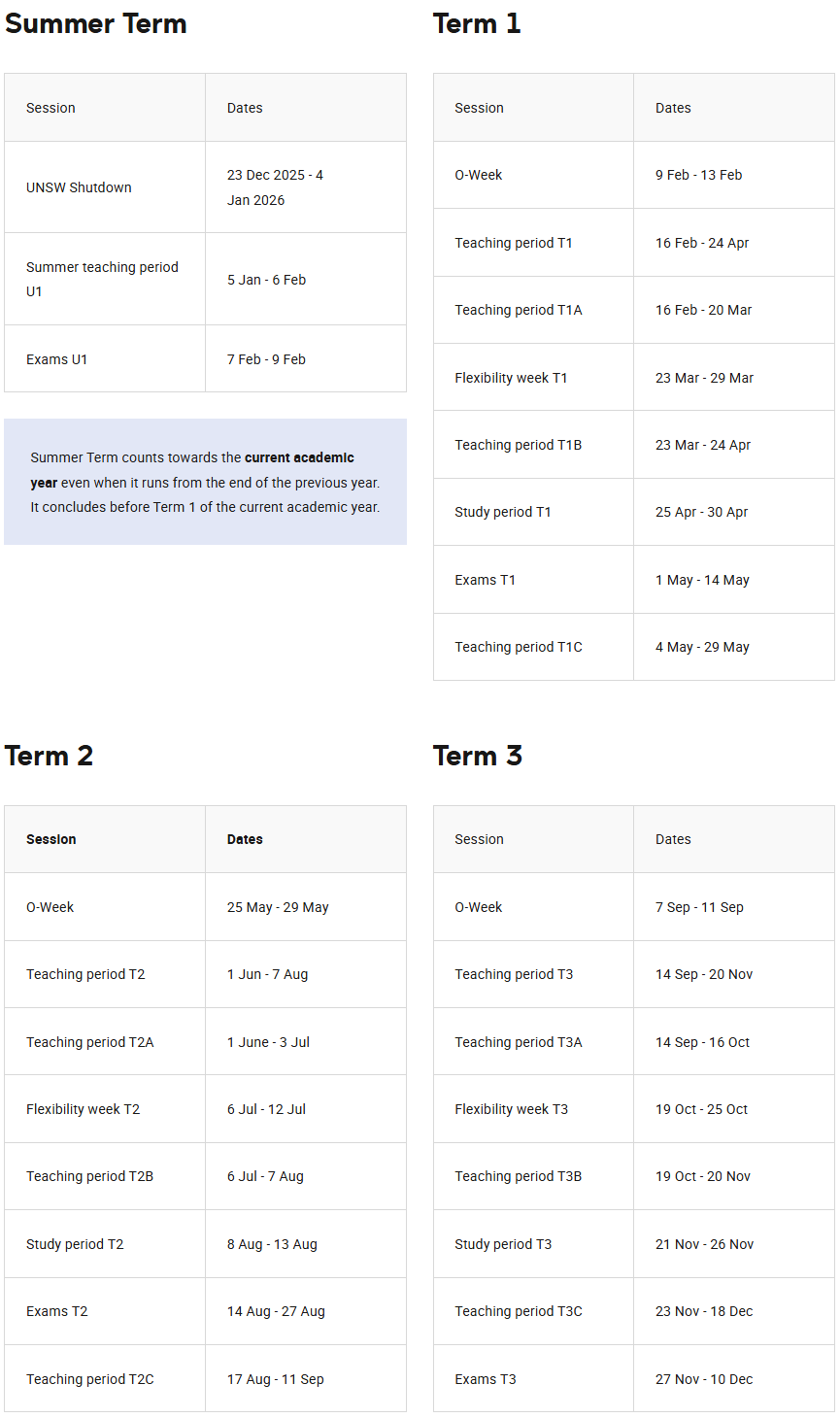Click the Exams T3 session cell
Viewport: 840px width, 1418px height.
click(x=486, y=1379)
